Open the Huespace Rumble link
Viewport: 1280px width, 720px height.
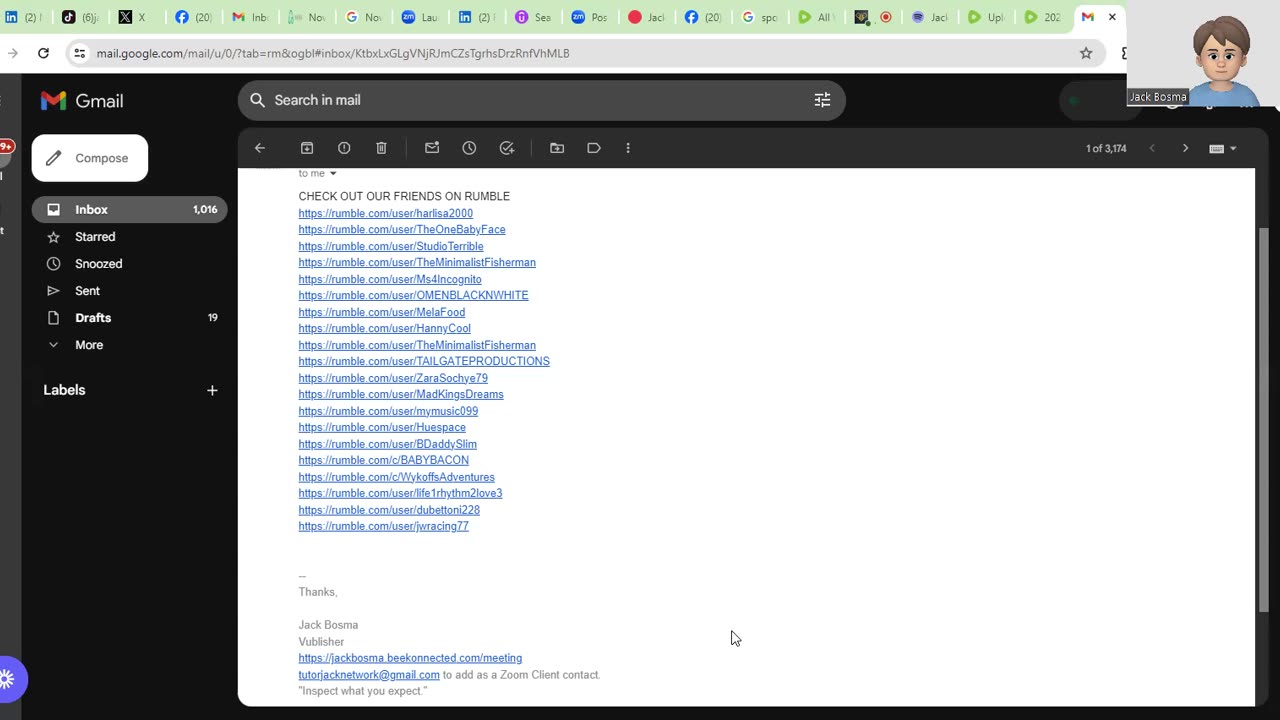tap(382, 428)
